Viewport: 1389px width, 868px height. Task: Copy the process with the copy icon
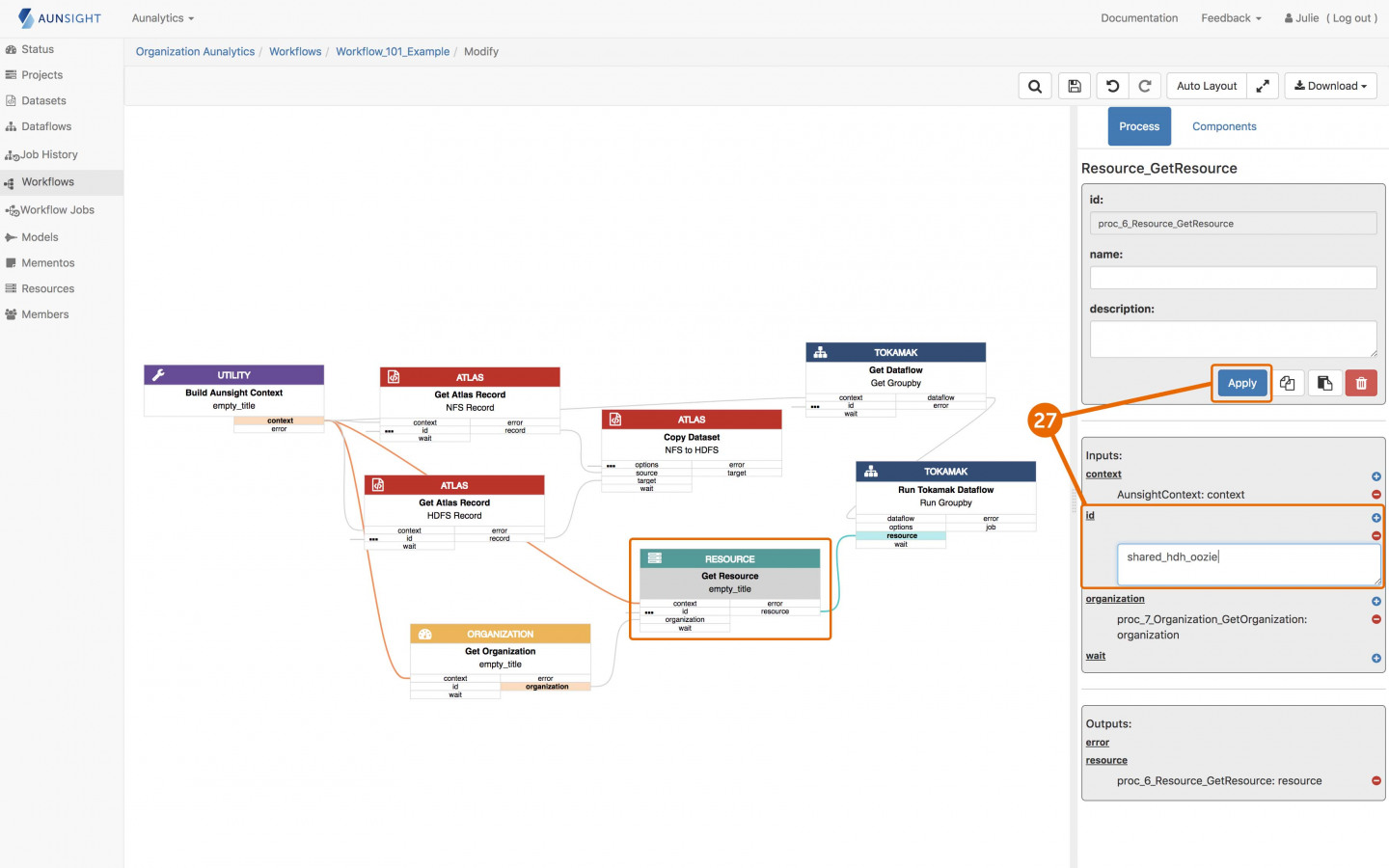pyautogui.click(x=1287, y=383)
